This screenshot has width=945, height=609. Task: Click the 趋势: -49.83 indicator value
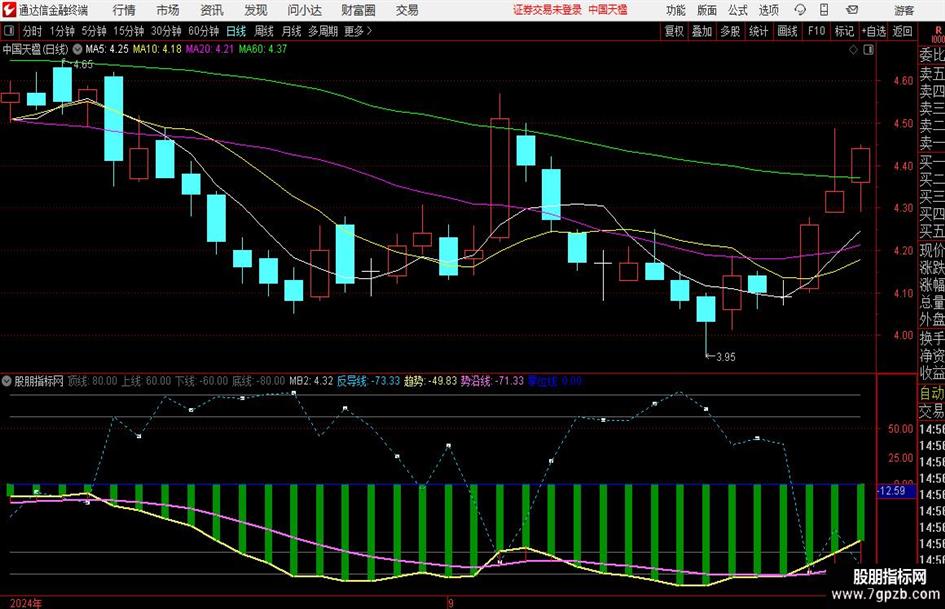(430, 381)
